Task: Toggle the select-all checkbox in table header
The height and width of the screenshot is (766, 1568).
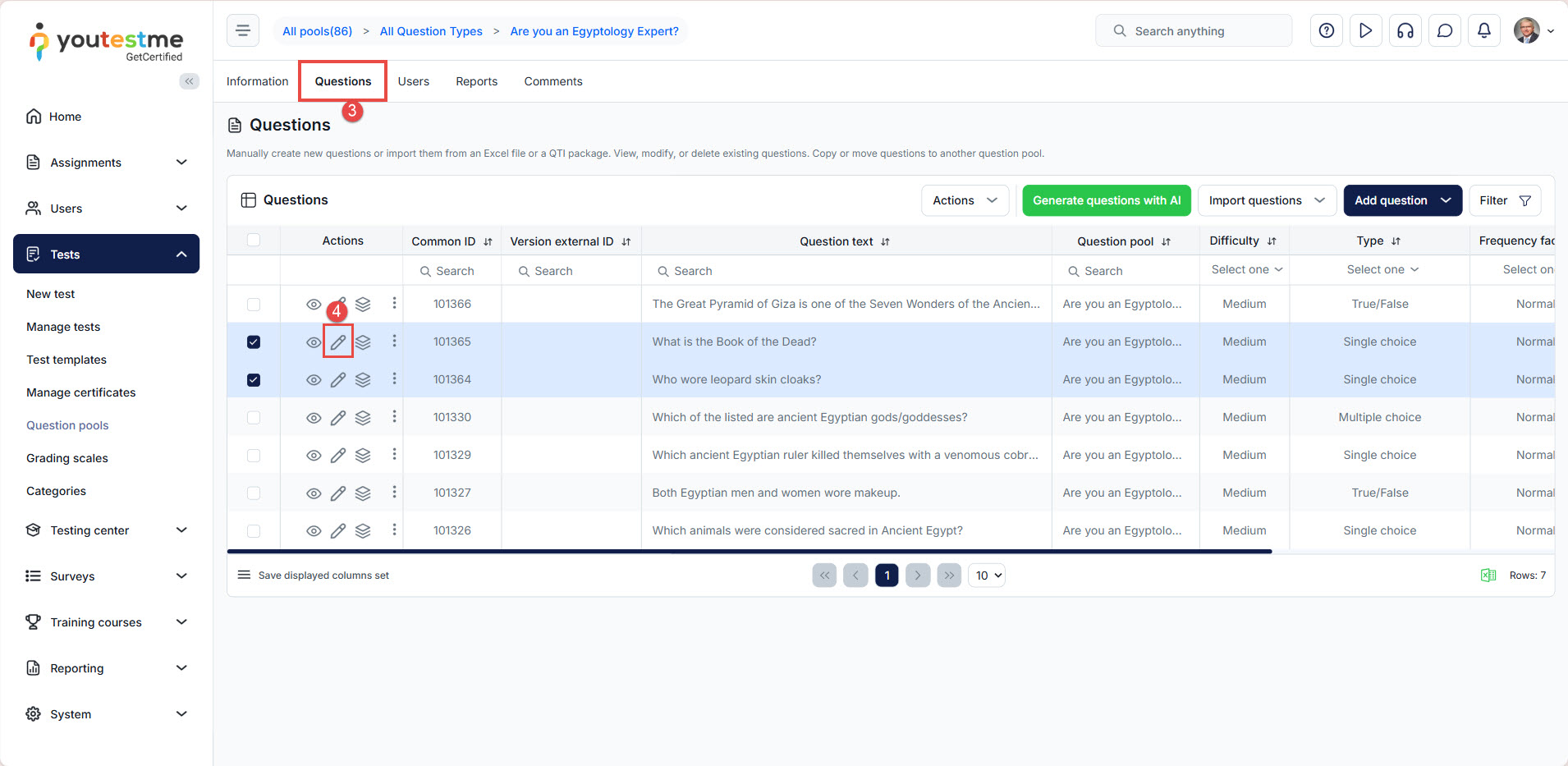Action: pyautogui.click(x=254, y=241)
